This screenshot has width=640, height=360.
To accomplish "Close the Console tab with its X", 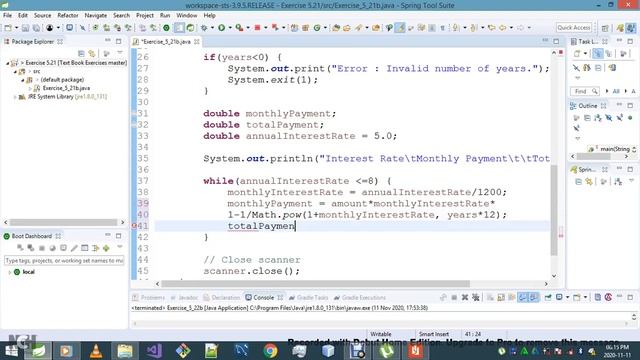I will pos(280,298).
